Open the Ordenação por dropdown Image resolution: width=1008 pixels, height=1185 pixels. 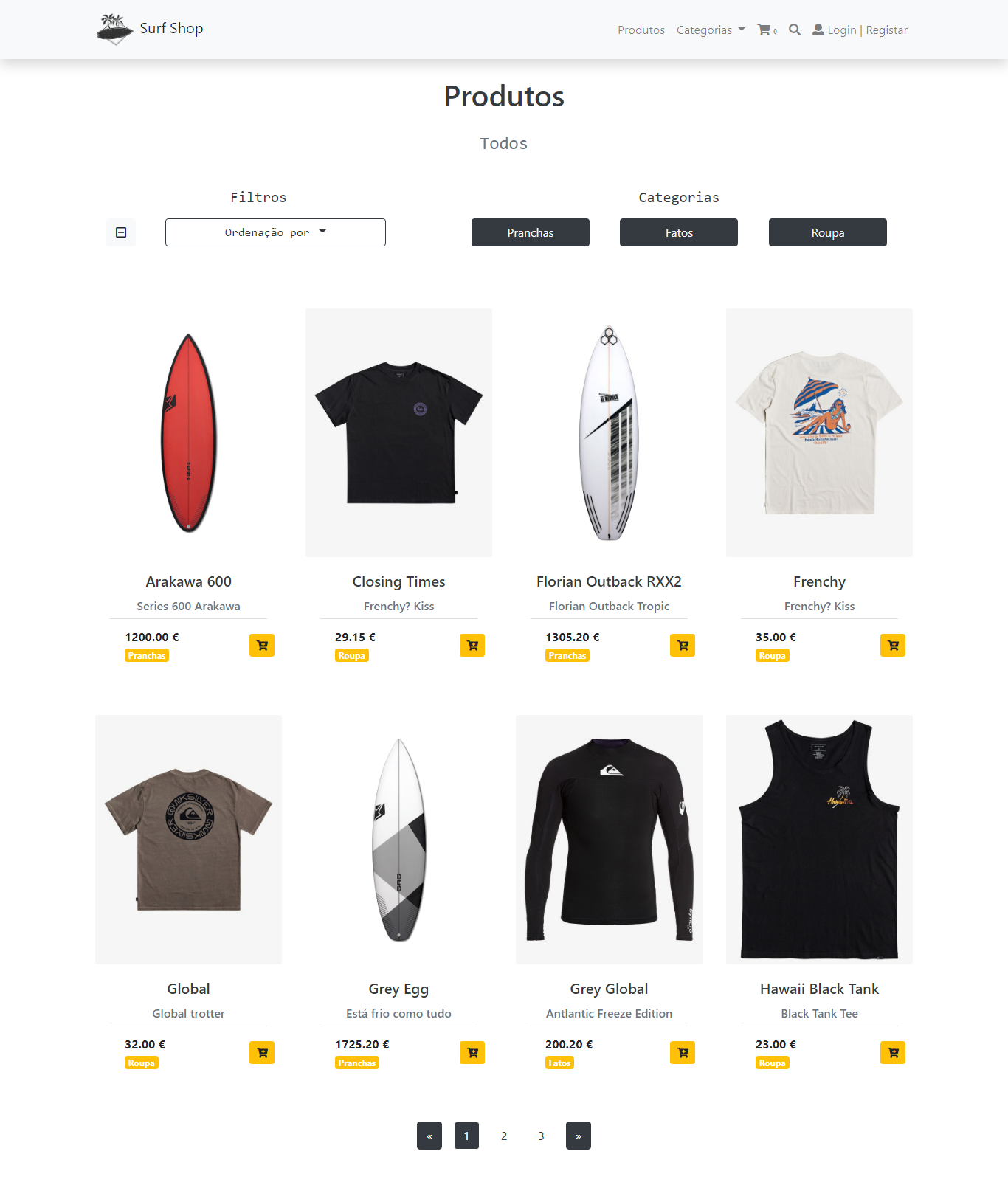275,232
